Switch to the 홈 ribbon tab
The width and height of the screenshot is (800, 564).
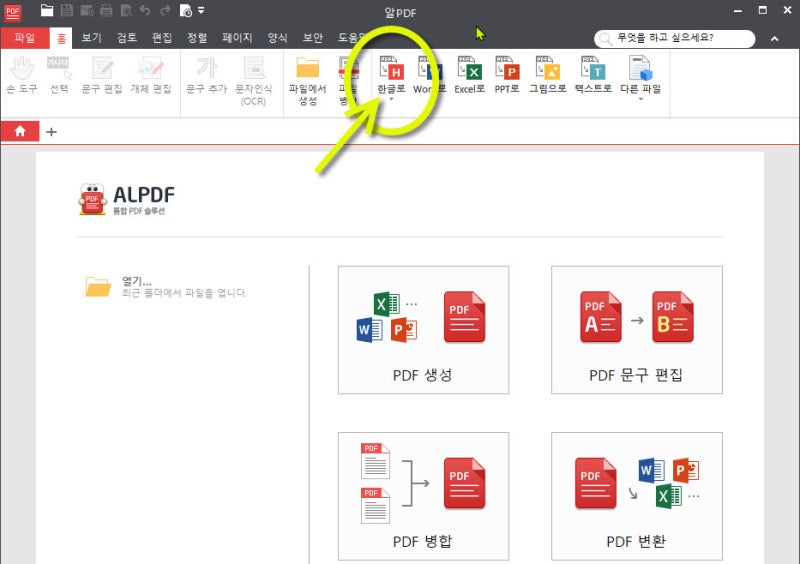61,38
